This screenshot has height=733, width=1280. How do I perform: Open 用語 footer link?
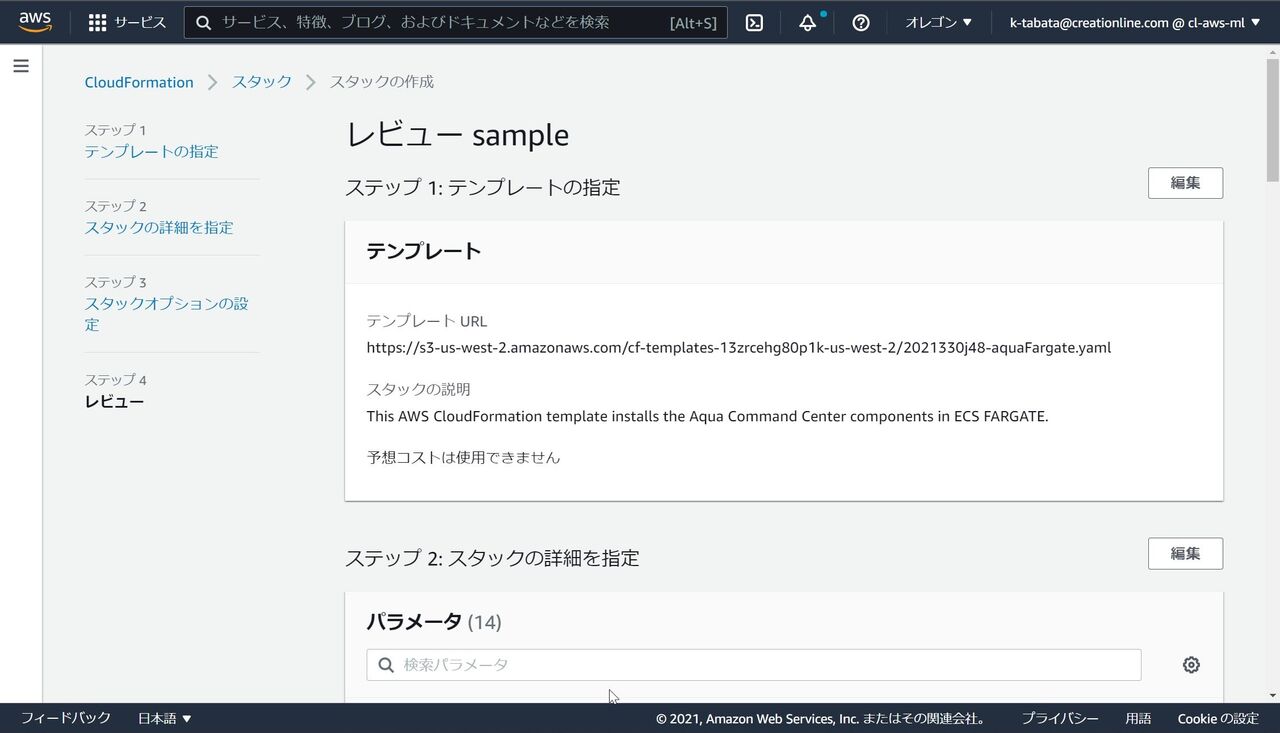coord(1138,718)
